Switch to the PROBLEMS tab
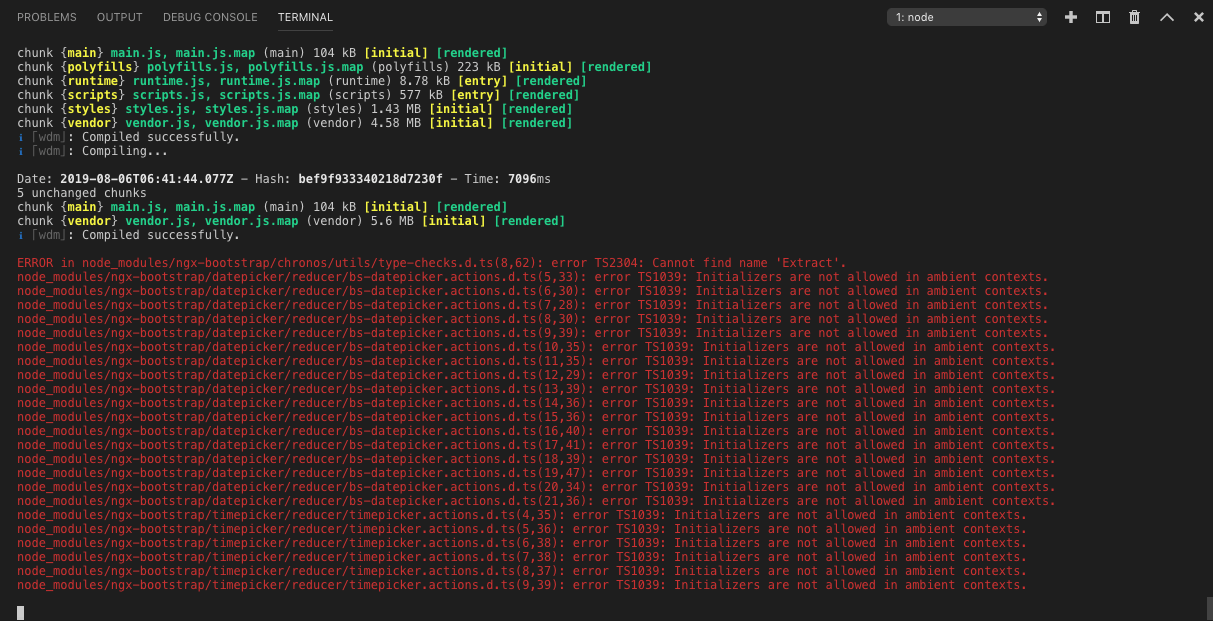1213x621 pixels. [x=47, y=17]
